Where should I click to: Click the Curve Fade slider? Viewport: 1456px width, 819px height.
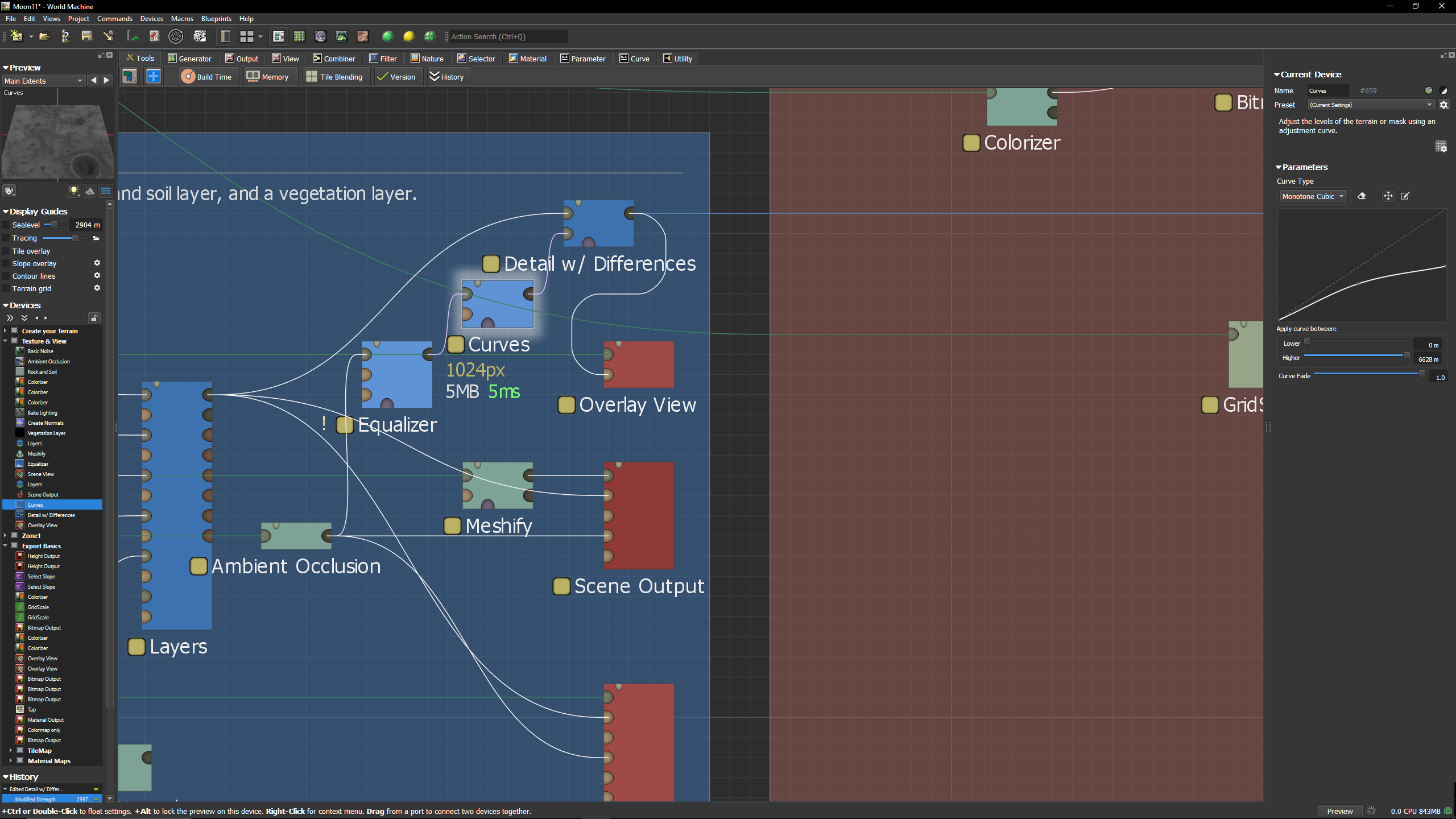(x=1368, y=374)
